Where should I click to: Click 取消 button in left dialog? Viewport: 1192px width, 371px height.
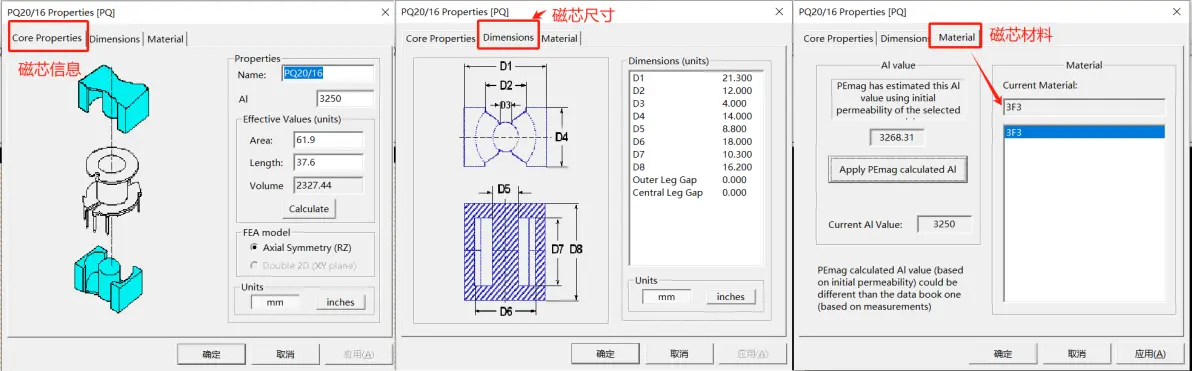click(285, 354)
